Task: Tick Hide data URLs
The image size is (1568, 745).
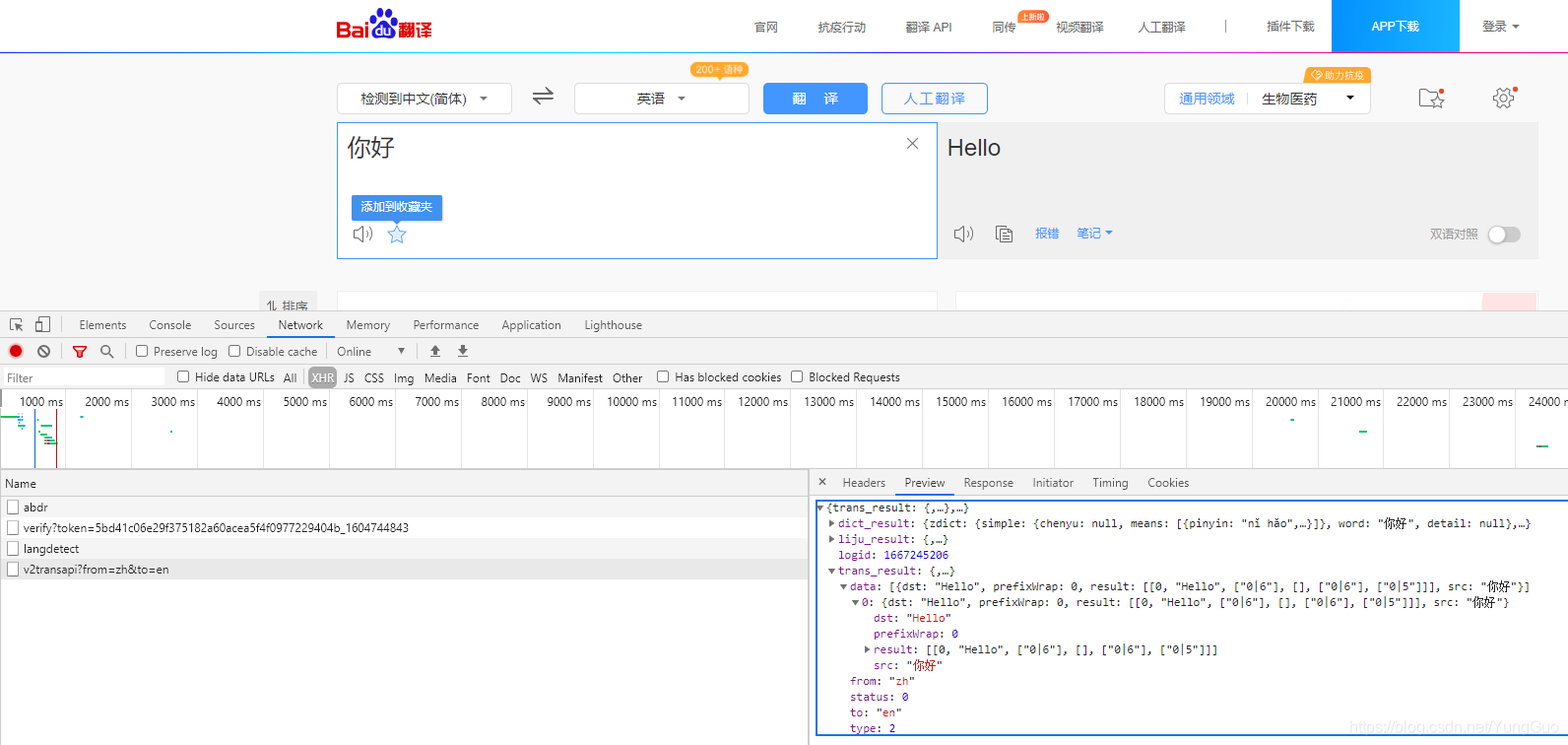Action: pos(183,376)
